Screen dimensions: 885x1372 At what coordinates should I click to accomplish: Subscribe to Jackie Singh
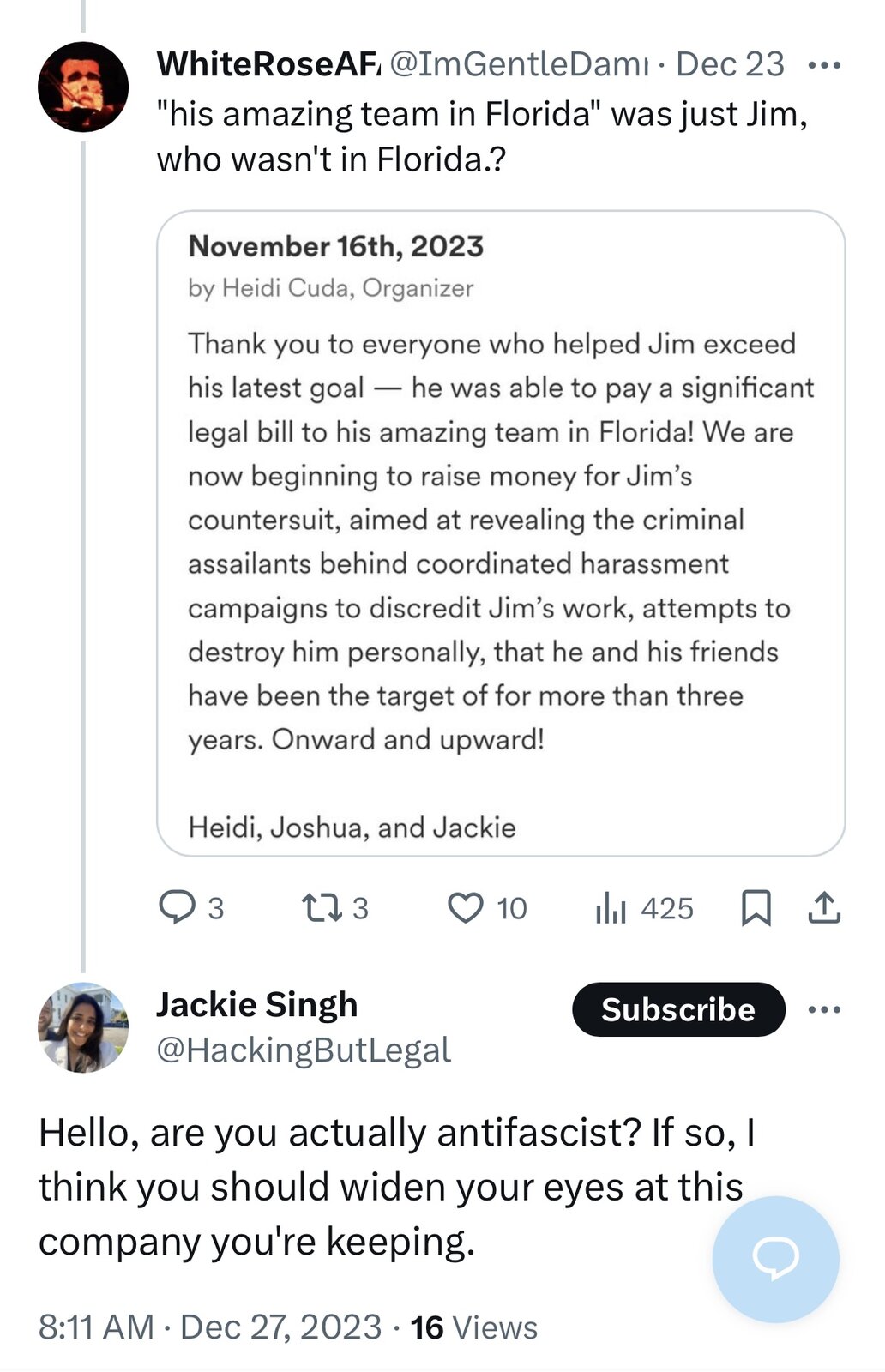[x=678, y=1009]
